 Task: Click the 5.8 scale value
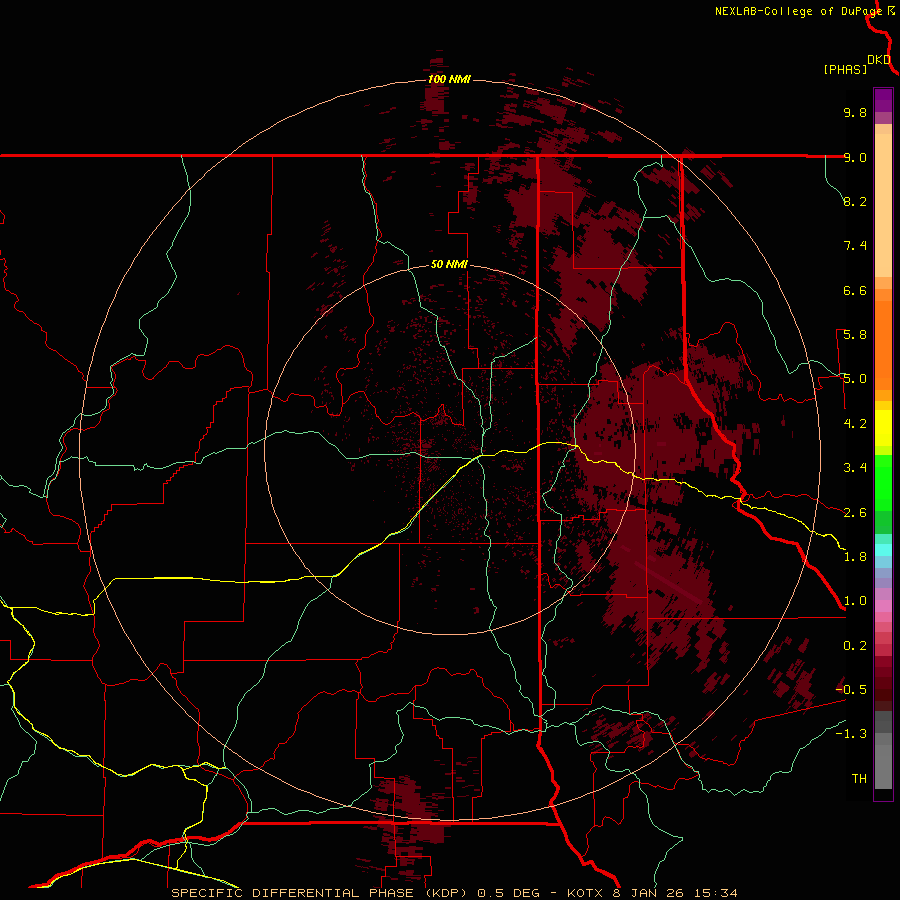click(855, 335)
